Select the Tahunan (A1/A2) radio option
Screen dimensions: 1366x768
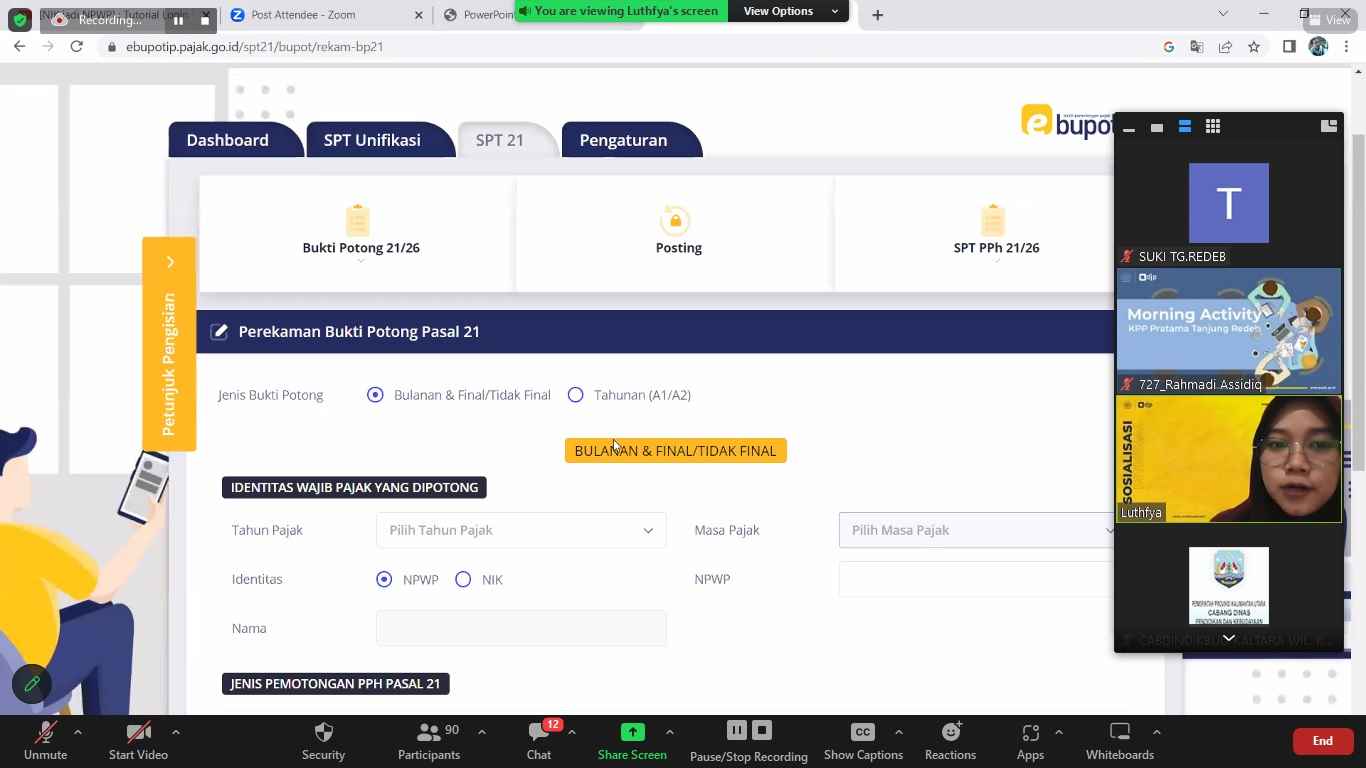[x=575, y=395]
